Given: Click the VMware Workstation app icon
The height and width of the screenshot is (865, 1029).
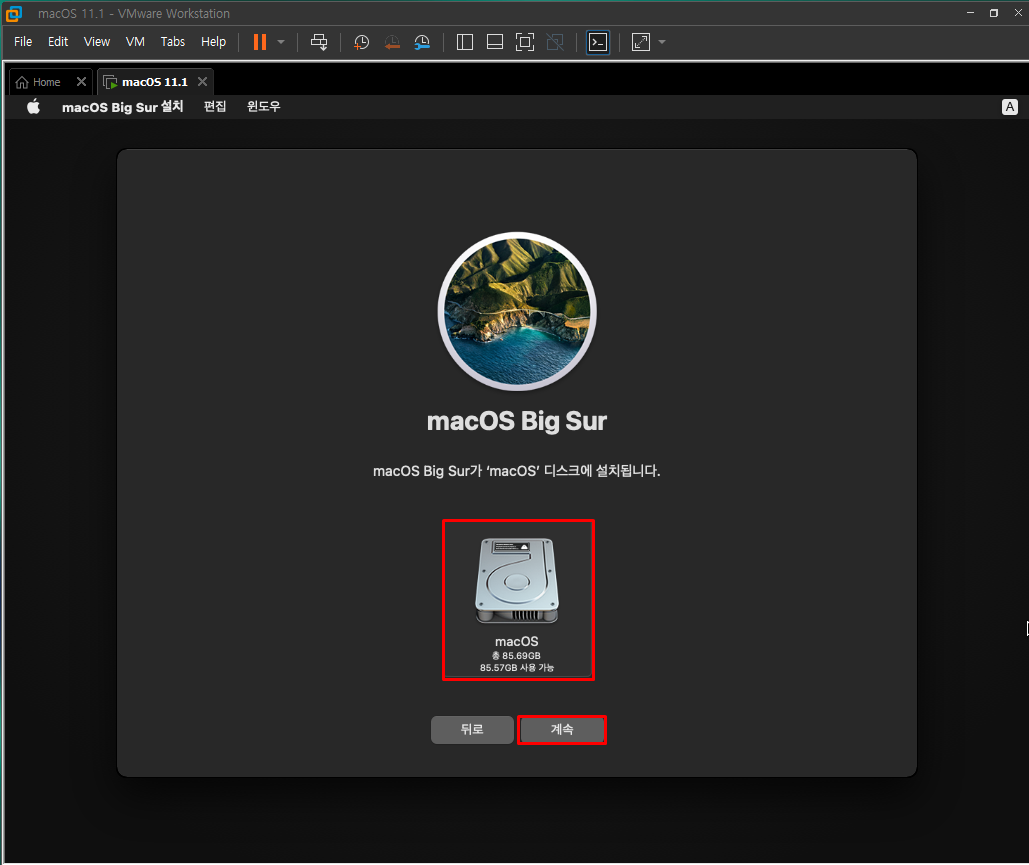Looking at the screenshot, I should coord(14,13).
